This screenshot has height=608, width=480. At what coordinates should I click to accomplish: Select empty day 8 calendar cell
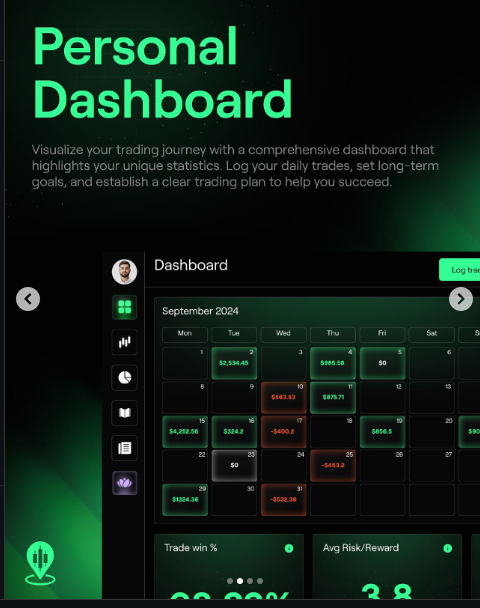click(x=185, y=397)
